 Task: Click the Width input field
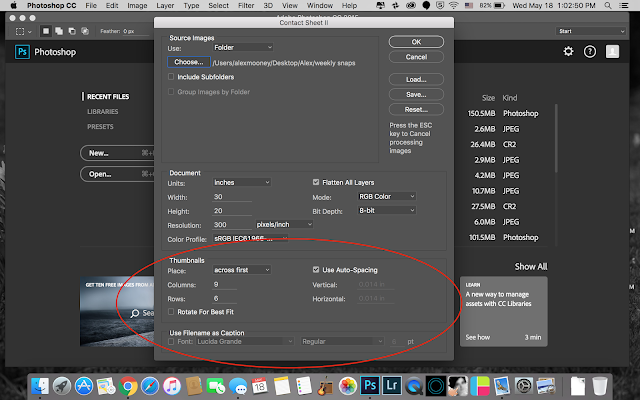232,197
